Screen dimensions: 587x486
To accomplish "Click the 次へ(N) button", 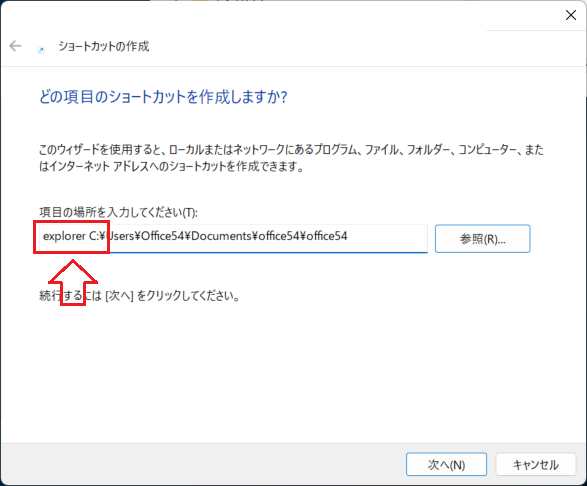I will coord(446,465).
